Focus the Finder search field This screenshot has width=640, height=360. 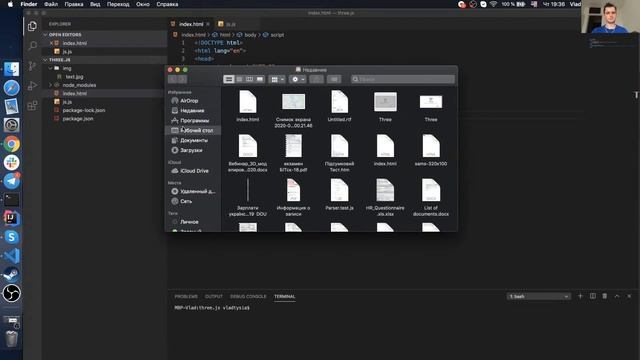point(403,79)
